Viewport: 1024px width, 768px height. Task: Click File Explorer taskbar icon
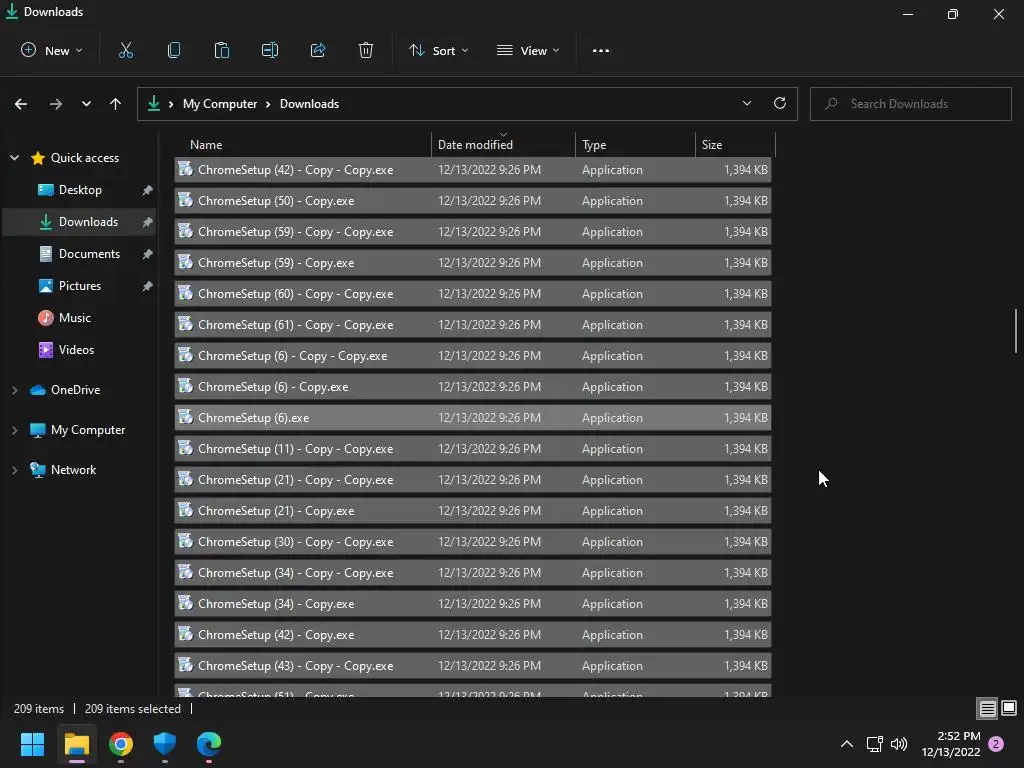tap(76, 744)
